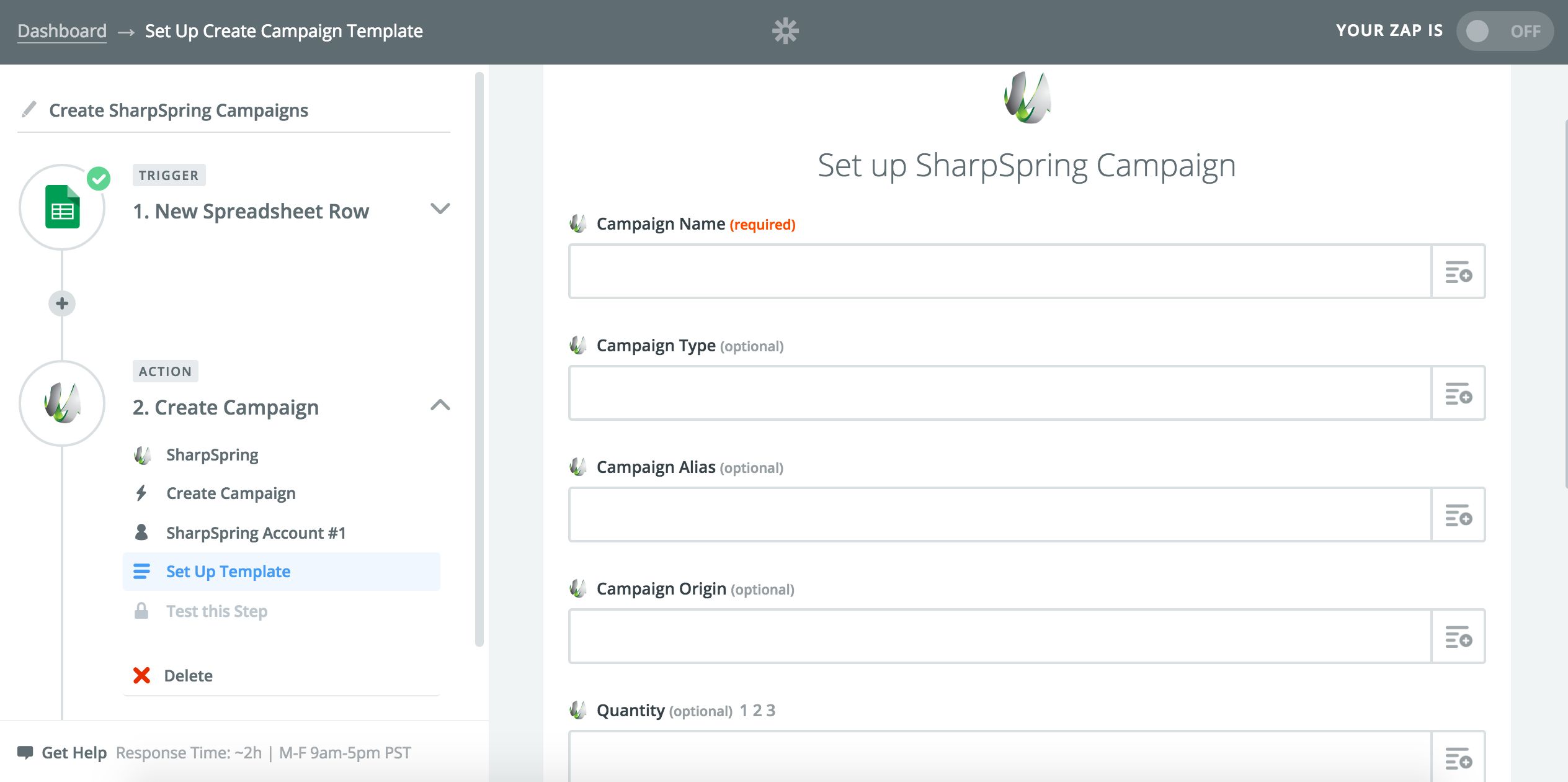The height and width of the screenshot is (782, 1568).
Task: Go to the Dashboard link
Action: pos(62,30)
